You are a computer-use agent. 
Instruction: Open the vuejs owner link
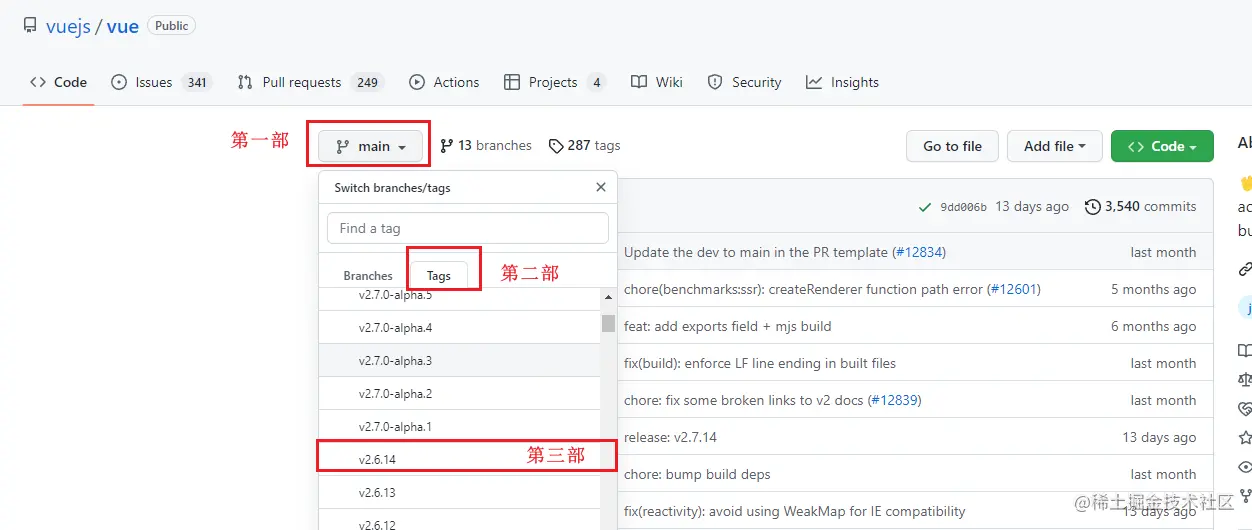tap(68, 26)
